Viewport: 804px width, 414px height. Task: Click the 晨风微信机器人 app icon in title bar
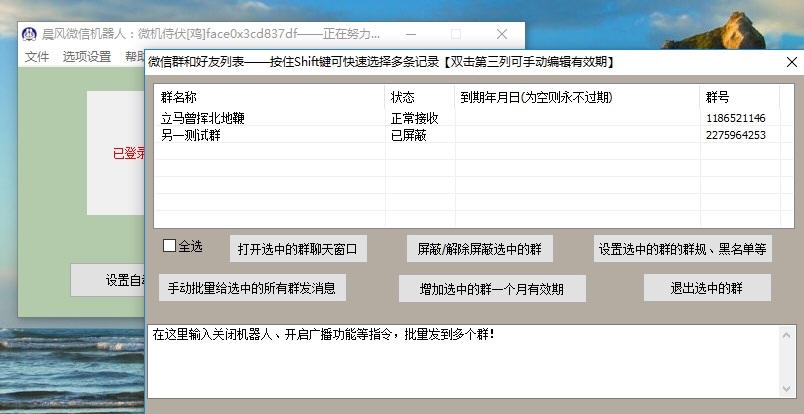[x=29, y=34]
